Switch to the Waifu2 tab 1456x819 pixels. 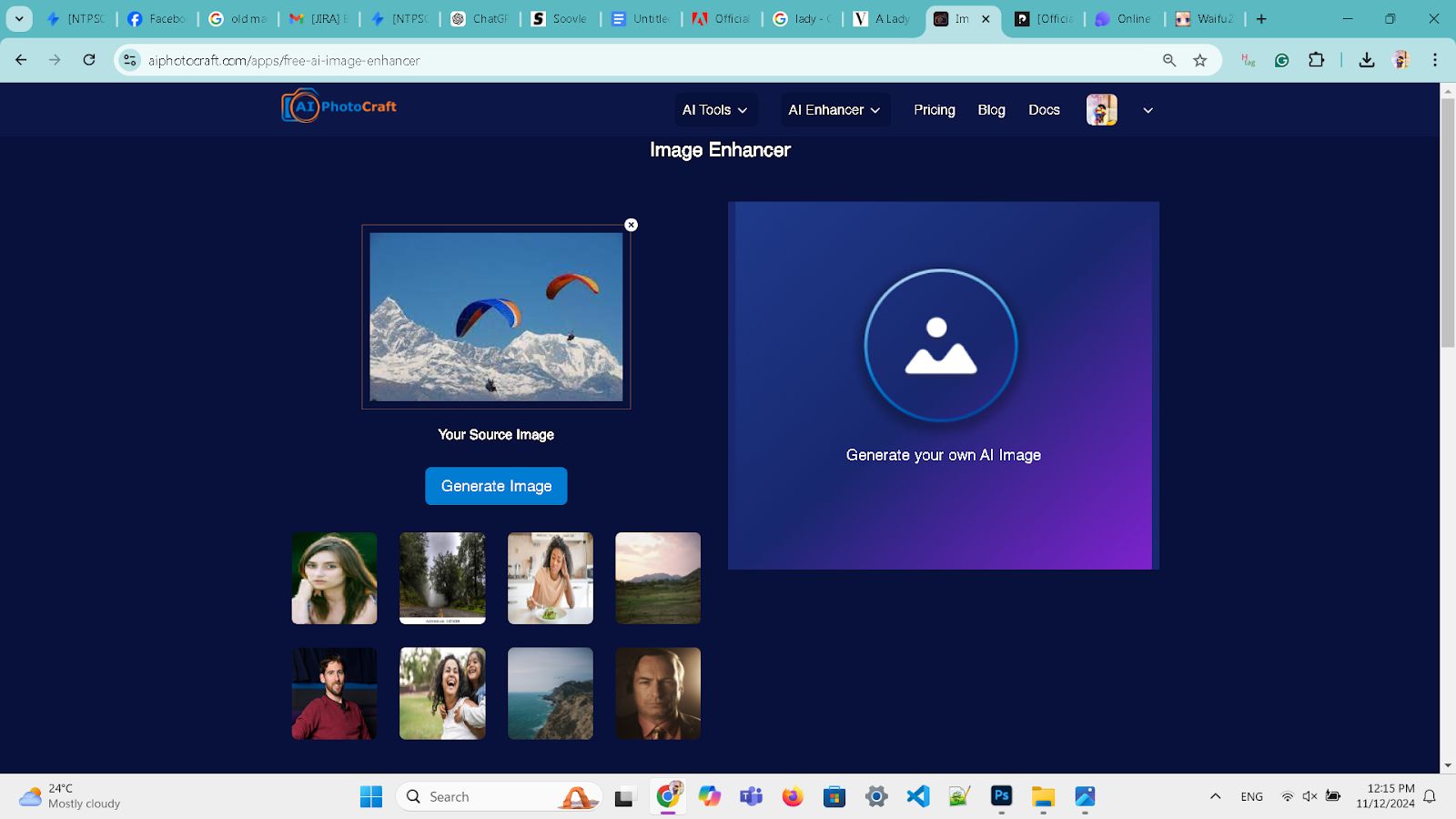click(1204, 18)
